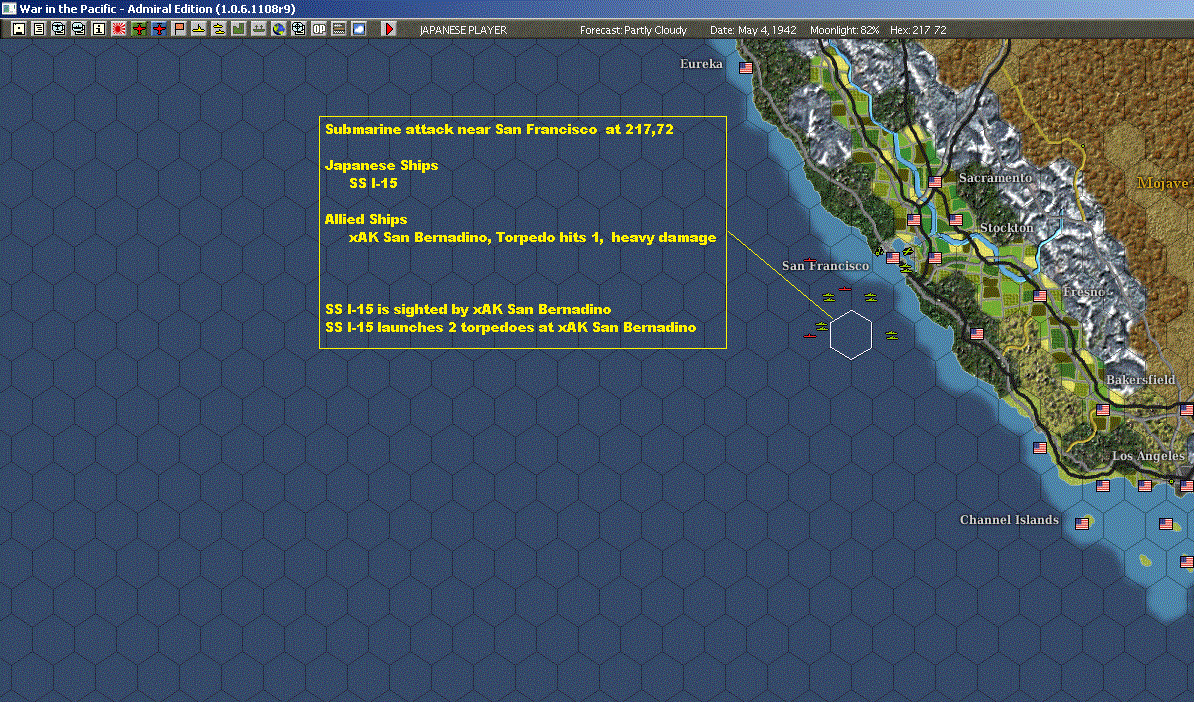Select the red plane on green icon
Screen dimensions: 1194x702
coord(139,29)
